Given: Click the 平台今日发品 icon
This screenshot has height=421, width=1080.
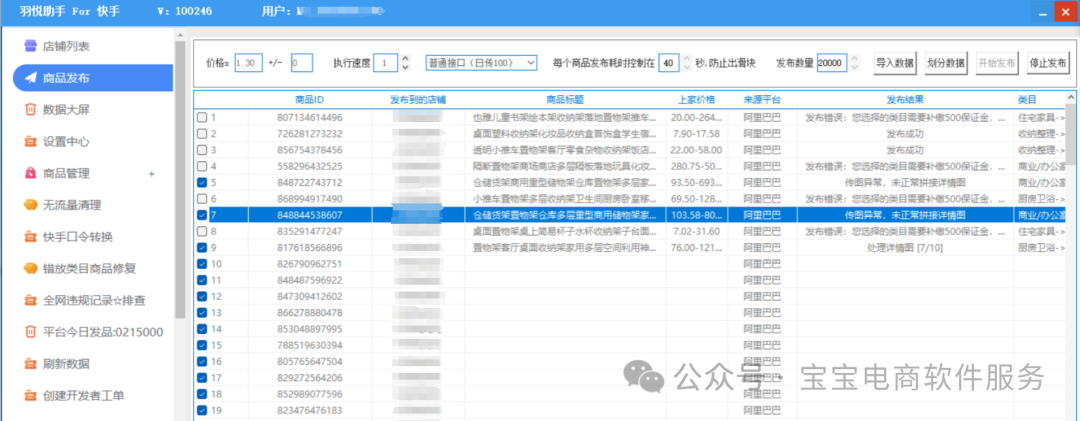Looking at the screenshot, I should (x=30, y=332).
